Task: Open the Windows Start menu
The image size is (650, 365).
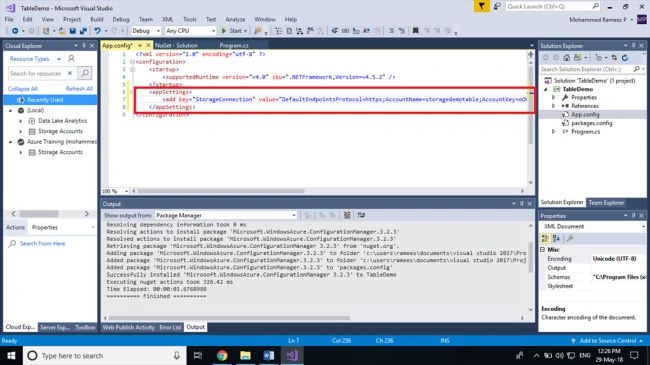Action: coord(11,355)
